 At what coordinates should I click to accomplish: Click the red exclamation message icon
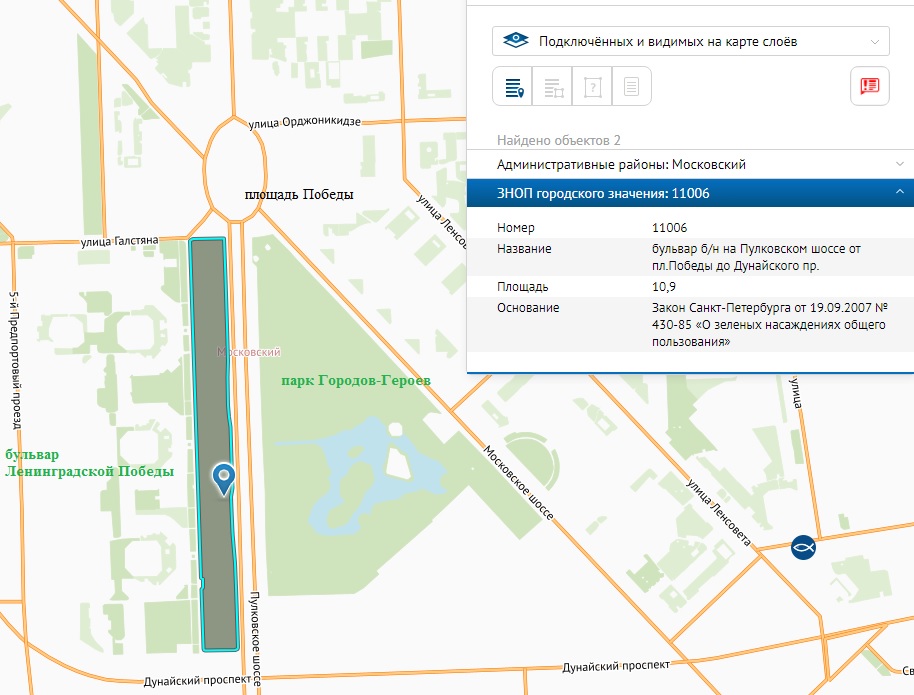click(x=869, y=86)
